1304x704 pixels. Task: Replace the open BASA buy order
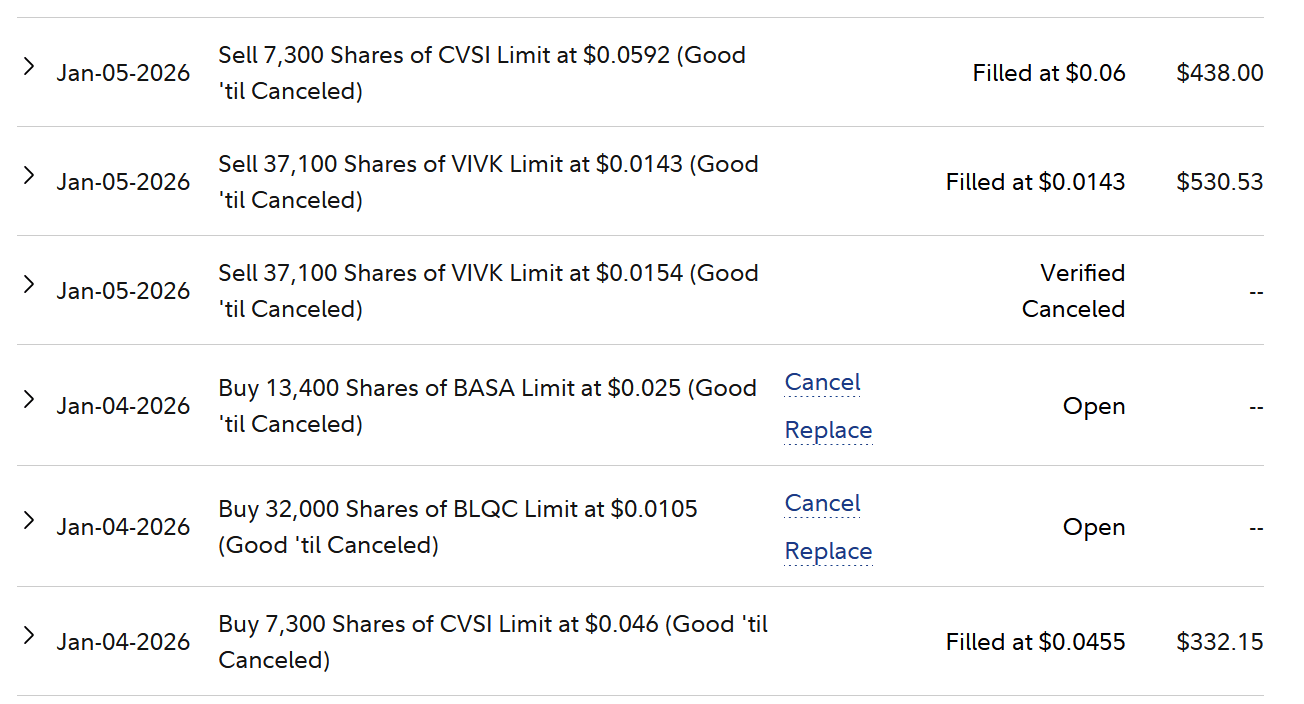point(828,430)
